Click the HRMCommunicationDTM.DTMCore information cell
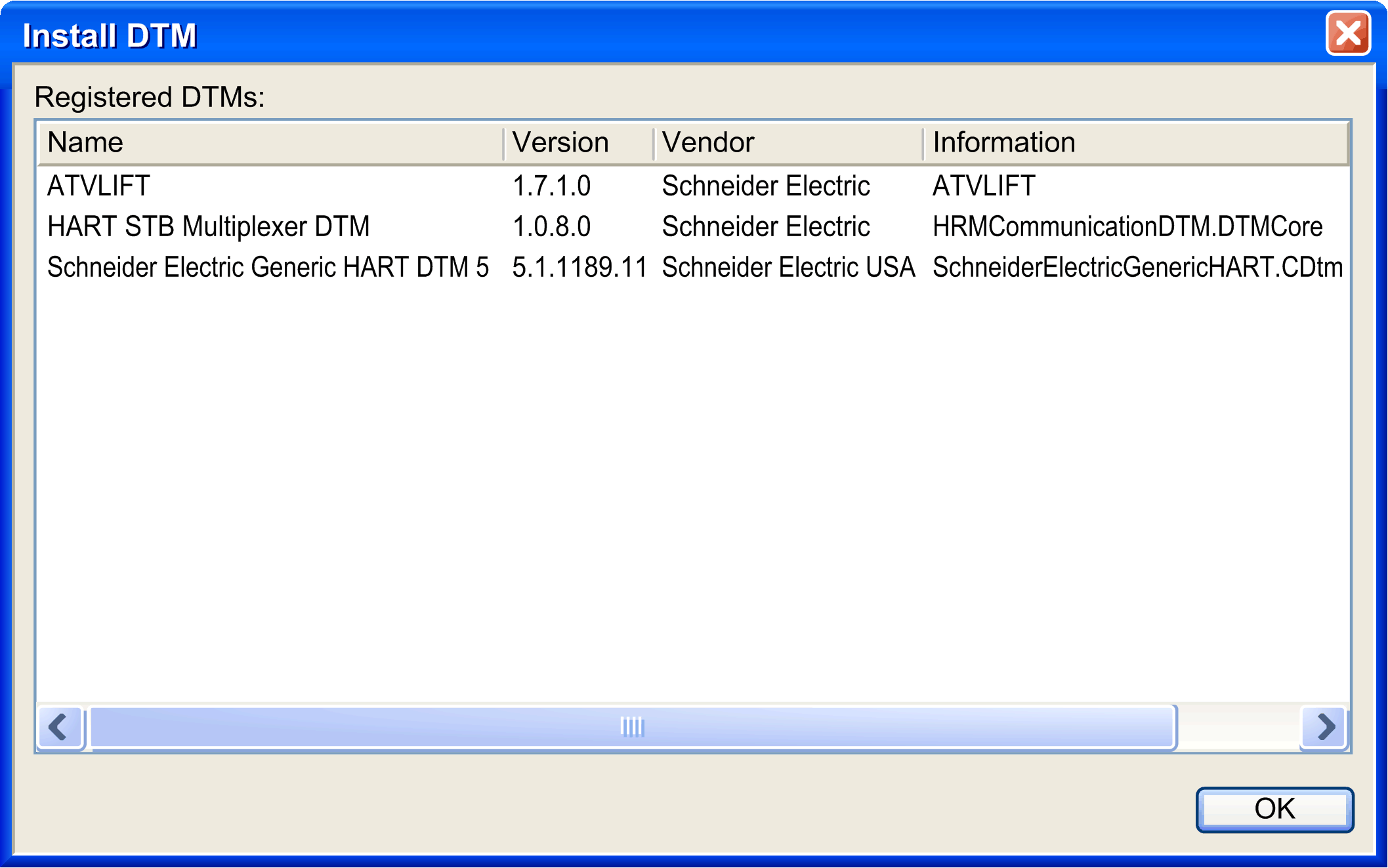Image resolution: width=1388 pixels, height=868 pixels. click(x=1127, y=227)
